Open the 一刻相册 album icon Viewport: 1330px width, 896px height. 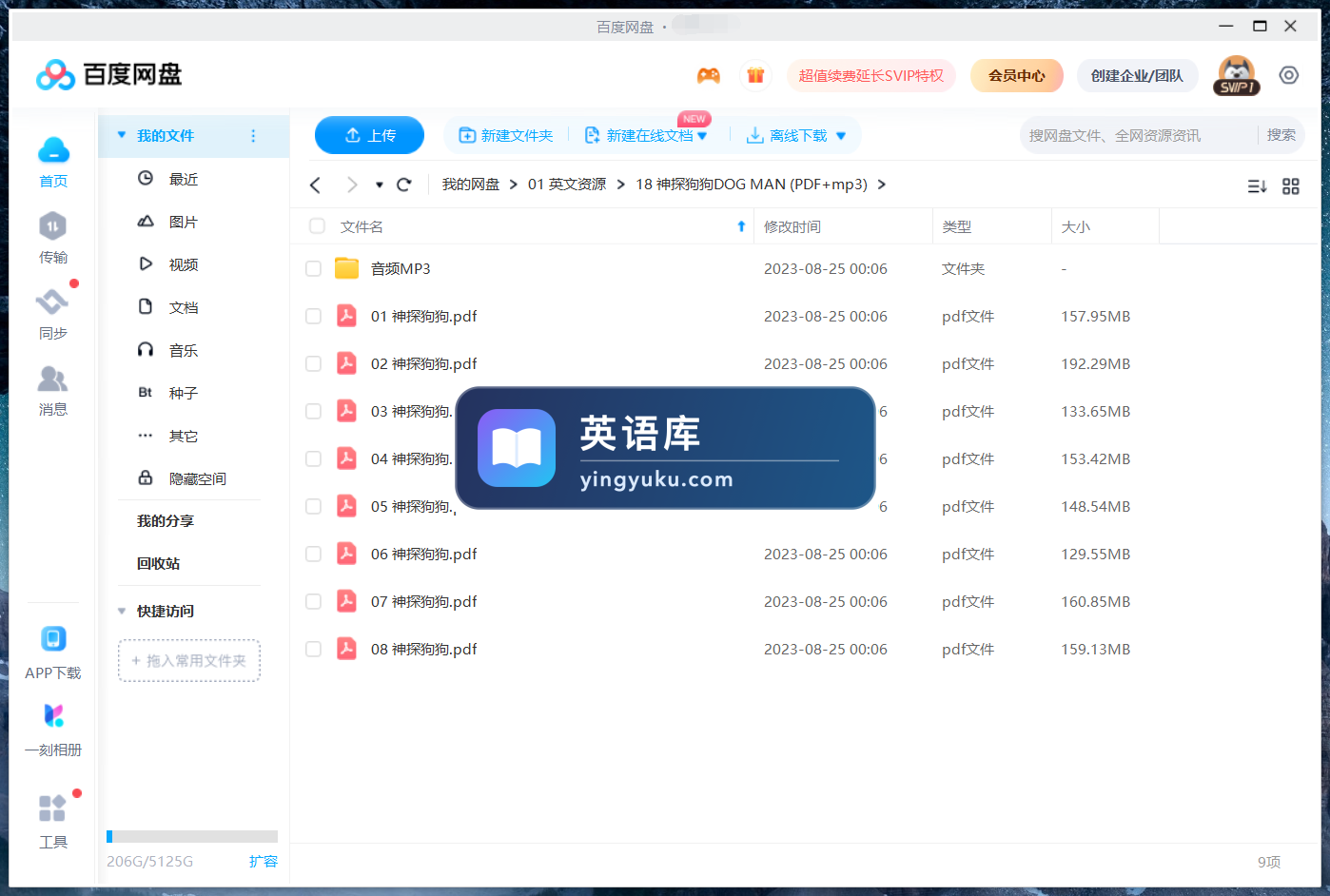(53, 715)
